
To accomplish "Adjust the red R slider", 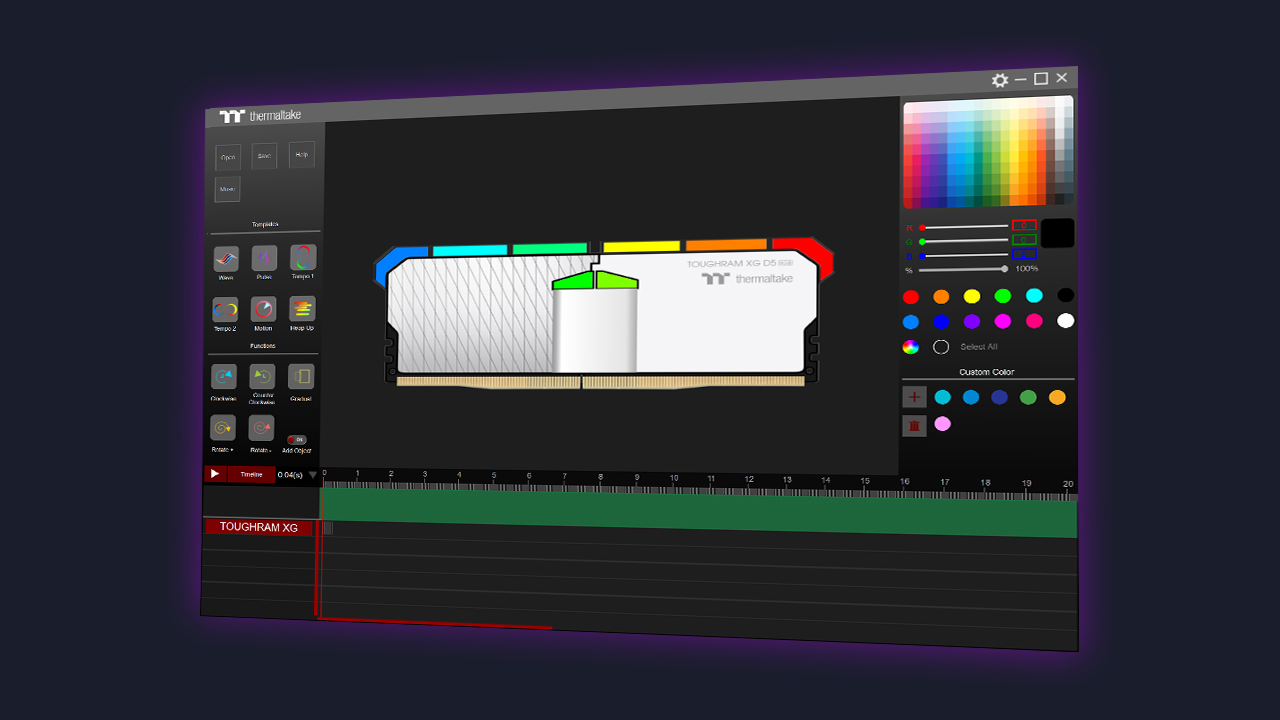I will (x=964, y=227).
